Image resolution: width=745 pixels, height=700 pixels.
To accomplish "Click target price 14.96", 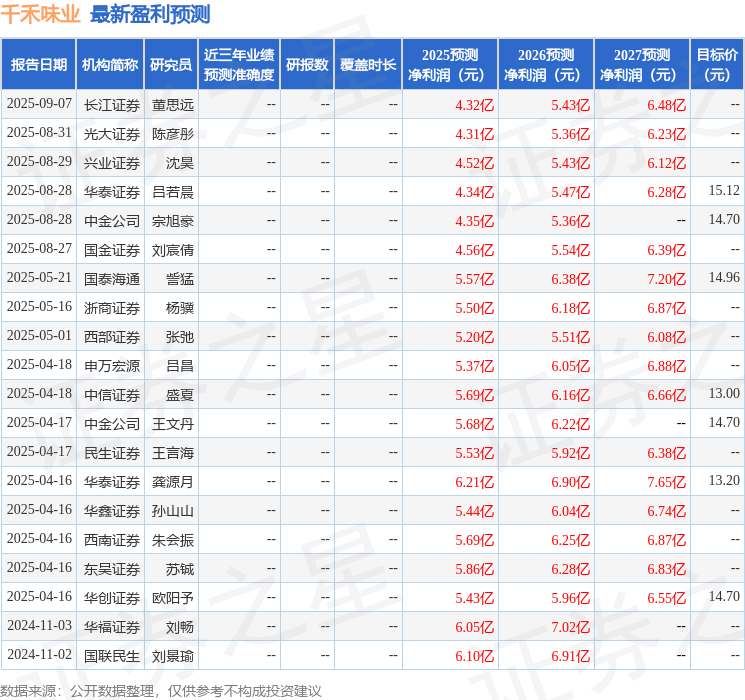I will 724,278.
